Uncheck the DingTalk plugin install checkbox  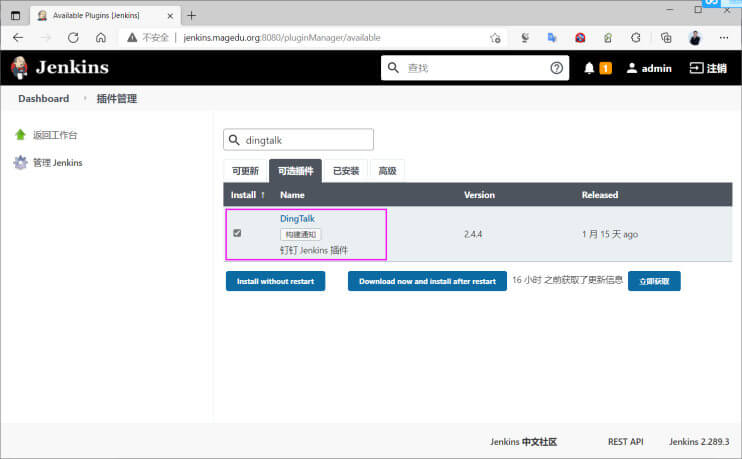237,233
